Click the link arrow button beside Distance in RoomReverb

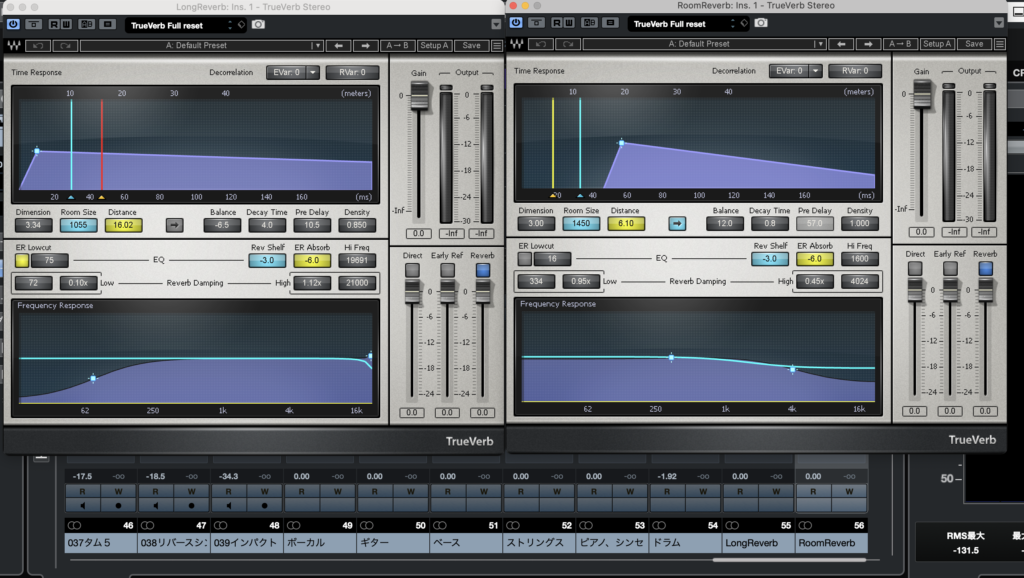coord(677,224)
